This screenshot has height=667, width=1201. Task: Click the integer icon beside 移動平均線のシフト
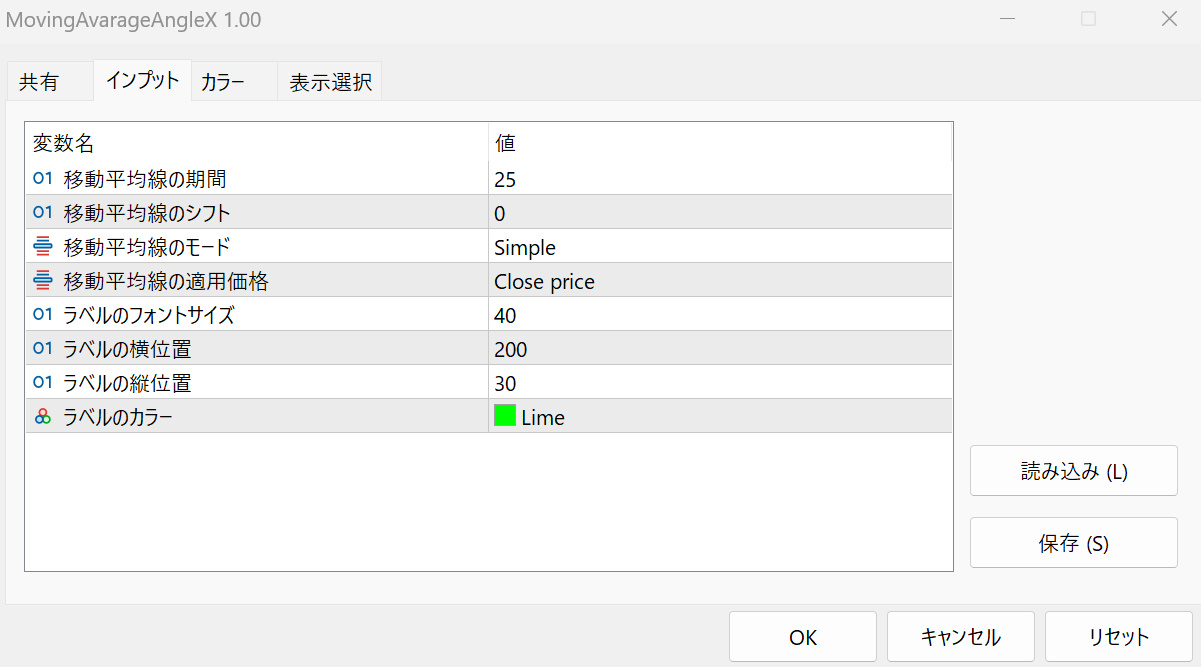coord(42,213)
